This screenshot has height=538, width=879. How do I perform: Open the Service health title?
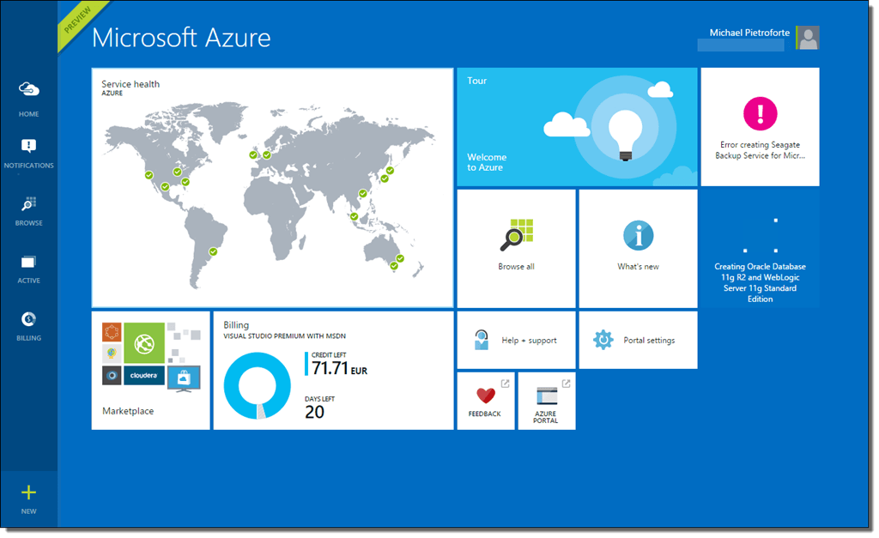coord(131,84)
